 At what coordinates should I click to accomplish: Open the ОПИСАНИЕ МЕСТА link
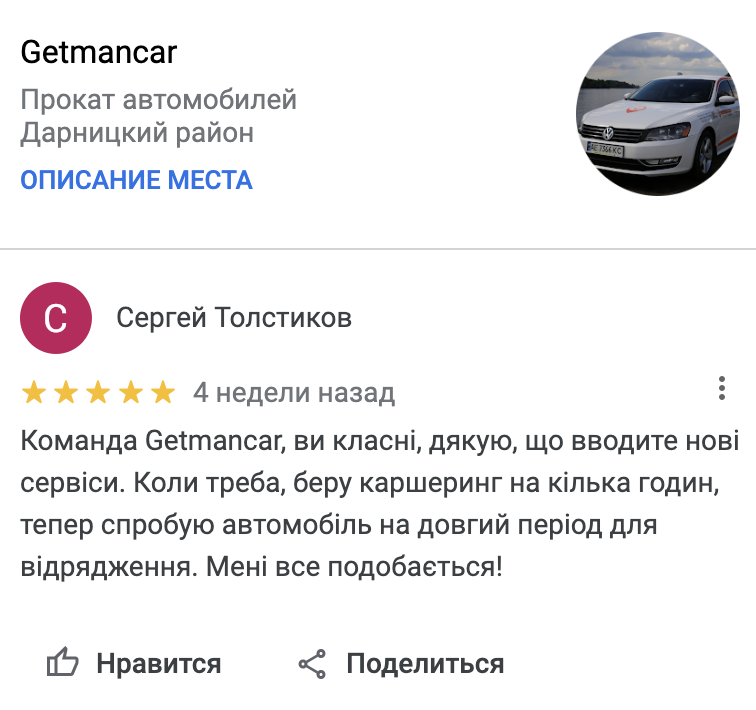pyautogui.click(x=136, y=180)
